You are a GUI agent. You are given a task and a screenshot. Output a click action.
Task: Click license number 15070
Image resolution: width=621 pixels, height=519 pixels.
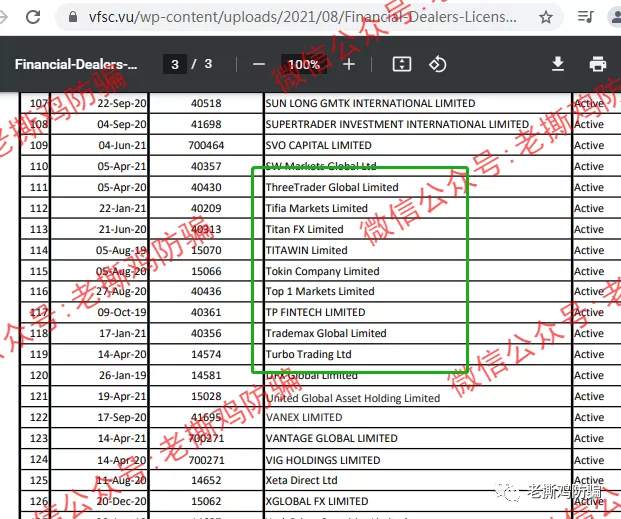[x=206, y=250]
